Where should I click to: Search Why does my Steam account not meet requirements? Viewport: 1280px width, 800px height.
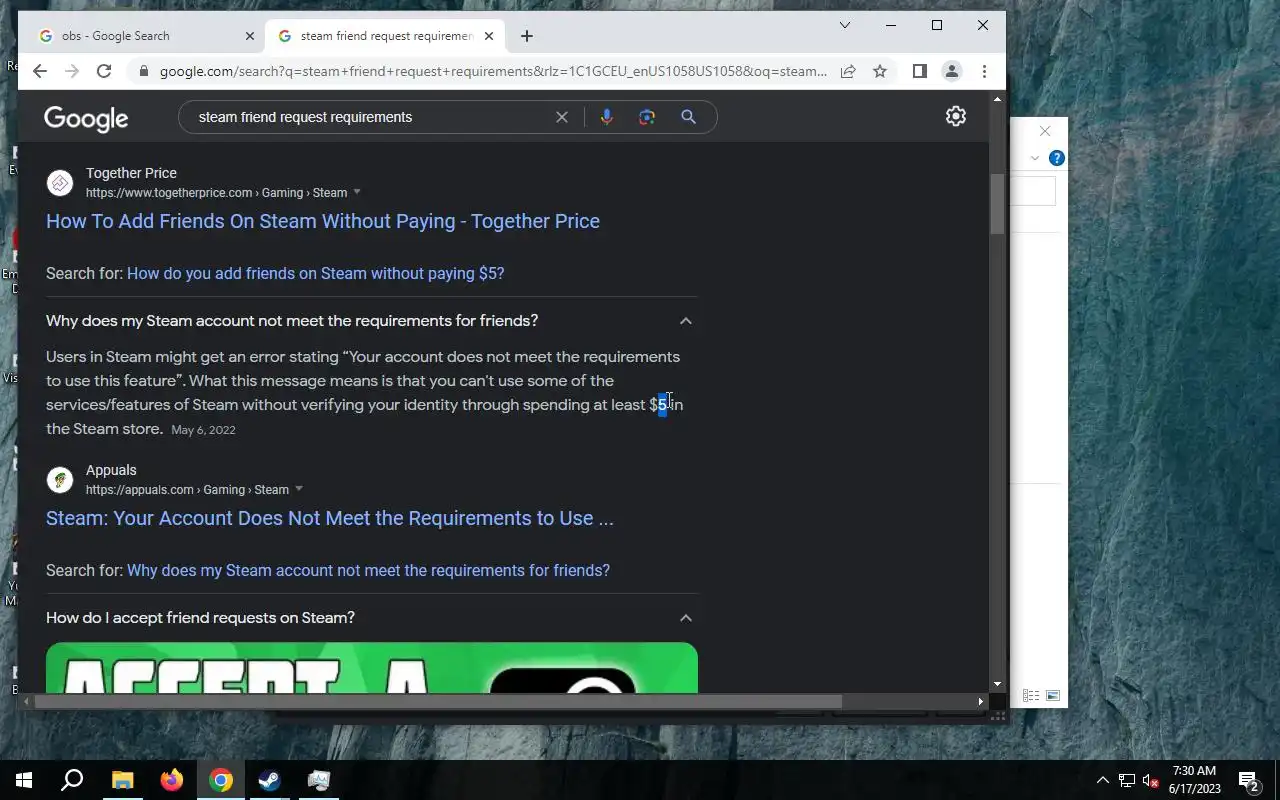(368, 570)
